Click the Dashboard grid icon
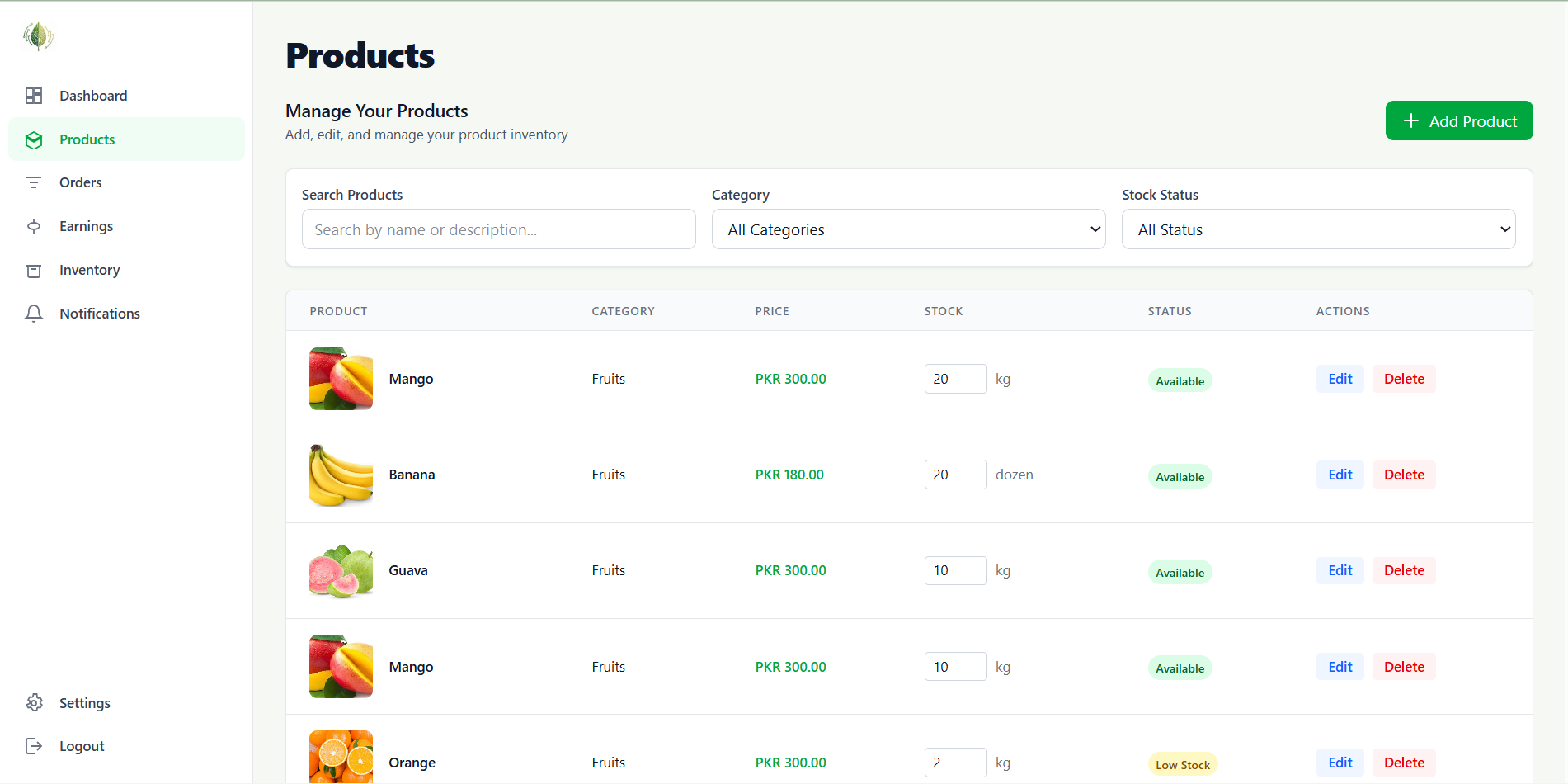The height and width of the screenshot is (784, 1568). click(x=34, y=96)
